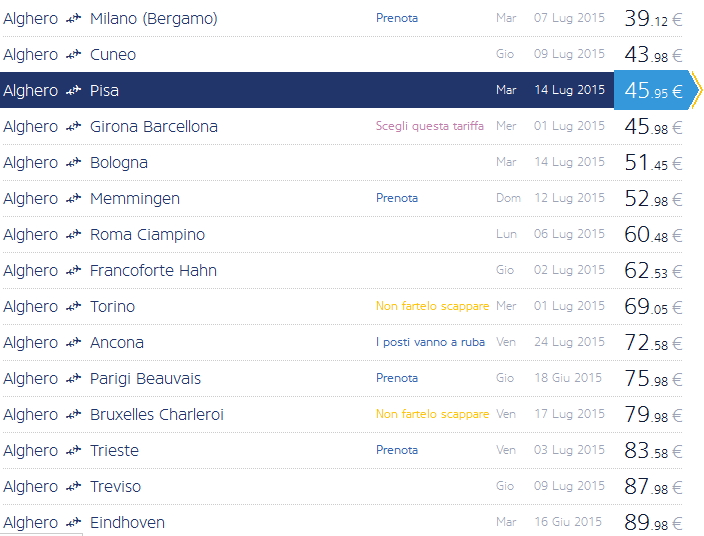Click Prenota for the Trieste flight
The width and height of the screenshot is (704, 536).
coord(397,450)
